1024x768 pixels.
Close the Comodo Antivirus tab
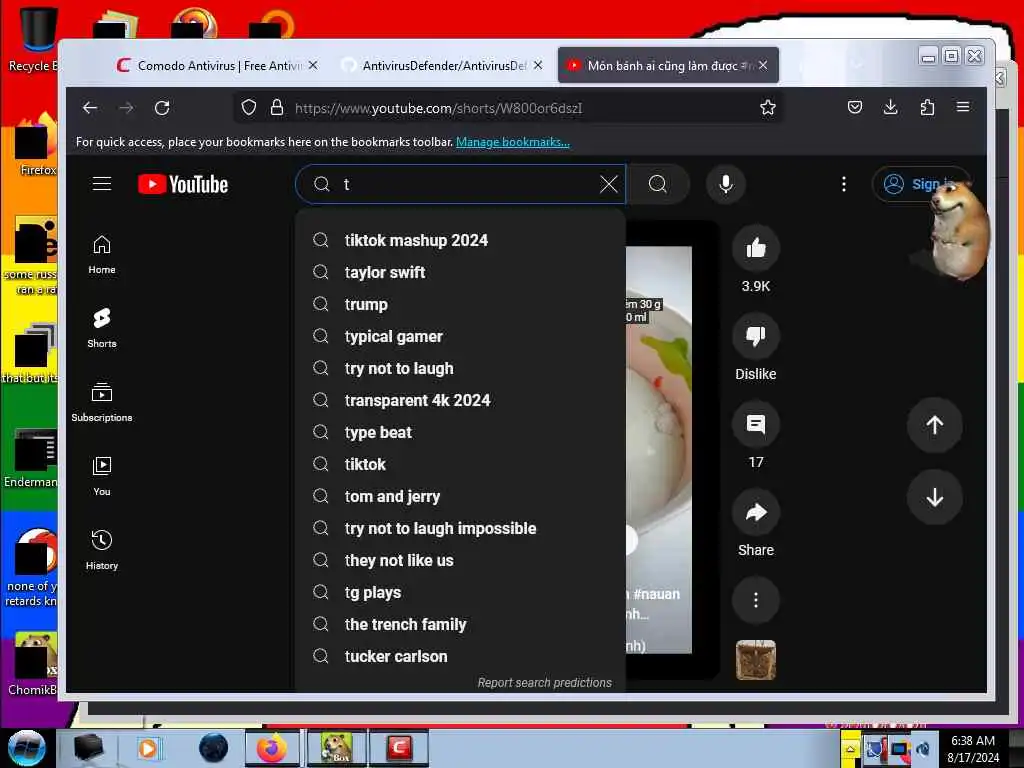pyautogui.click(x=313, y=65)
